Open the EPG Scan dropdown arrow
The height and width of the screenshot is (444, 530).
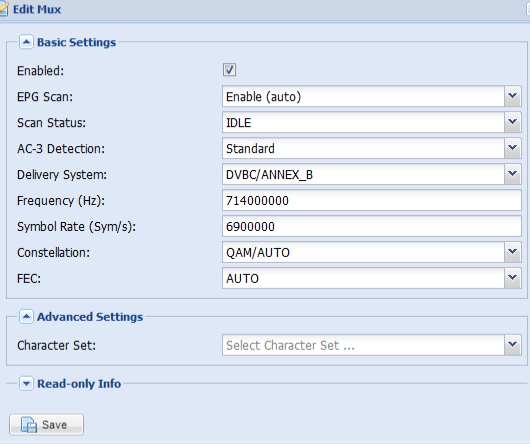point(512,96)
